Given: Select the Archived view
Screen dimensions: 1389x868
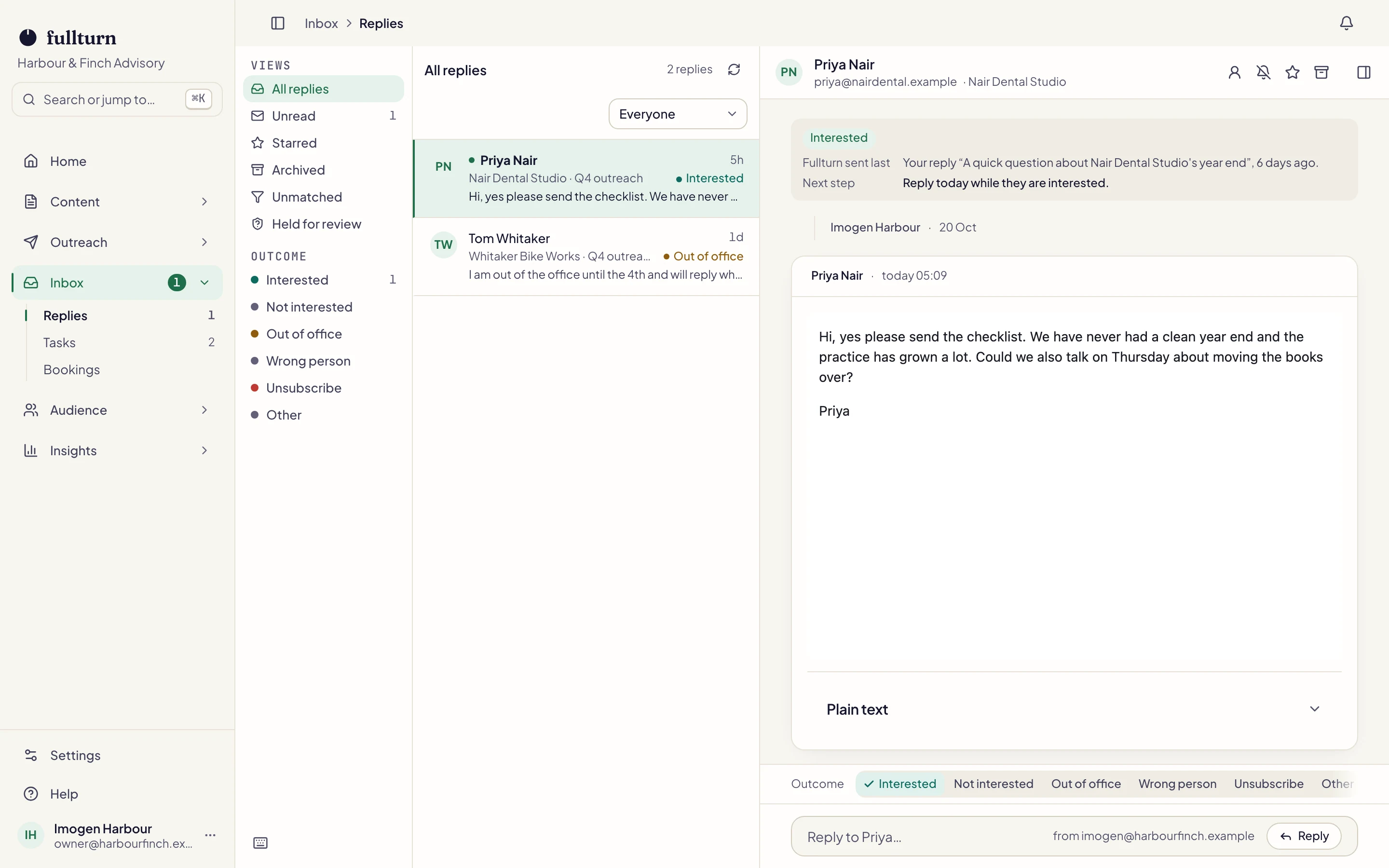Looking at the screenshot, I should [324, 170].
